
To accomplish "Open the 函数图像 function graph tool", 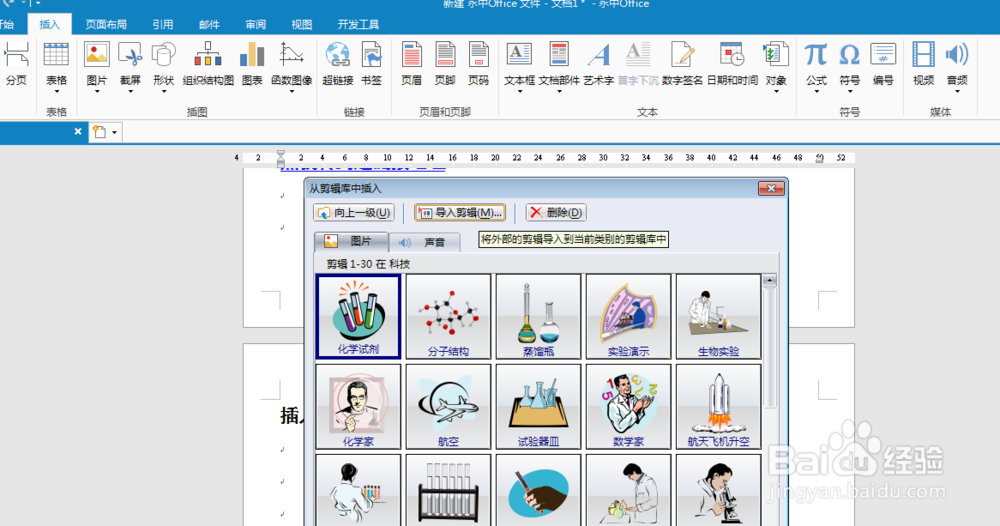I will click(291, 64).
